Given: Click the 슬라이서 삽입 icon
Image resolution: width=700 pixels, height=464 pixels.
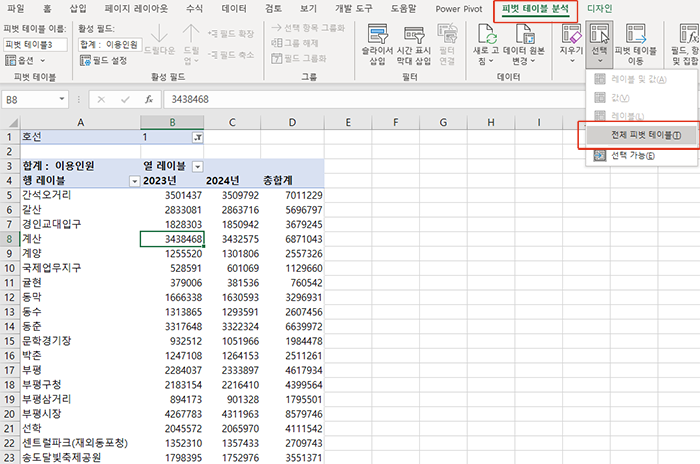Looking at the screenshot, I should point(378,34).
